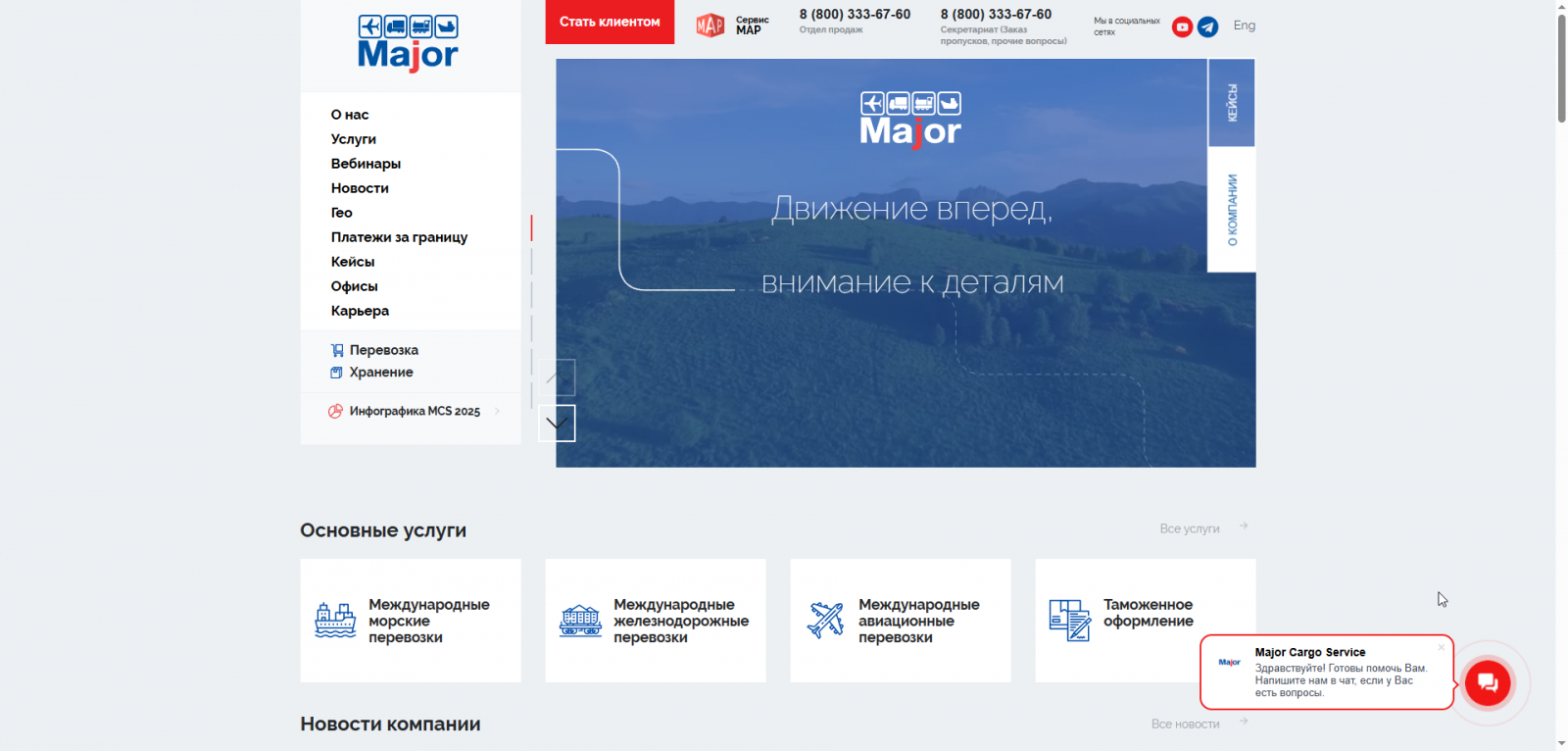Click the Major Cargo Service chat title
This screenshot has width=1568, height=751.
point(1310,652)
